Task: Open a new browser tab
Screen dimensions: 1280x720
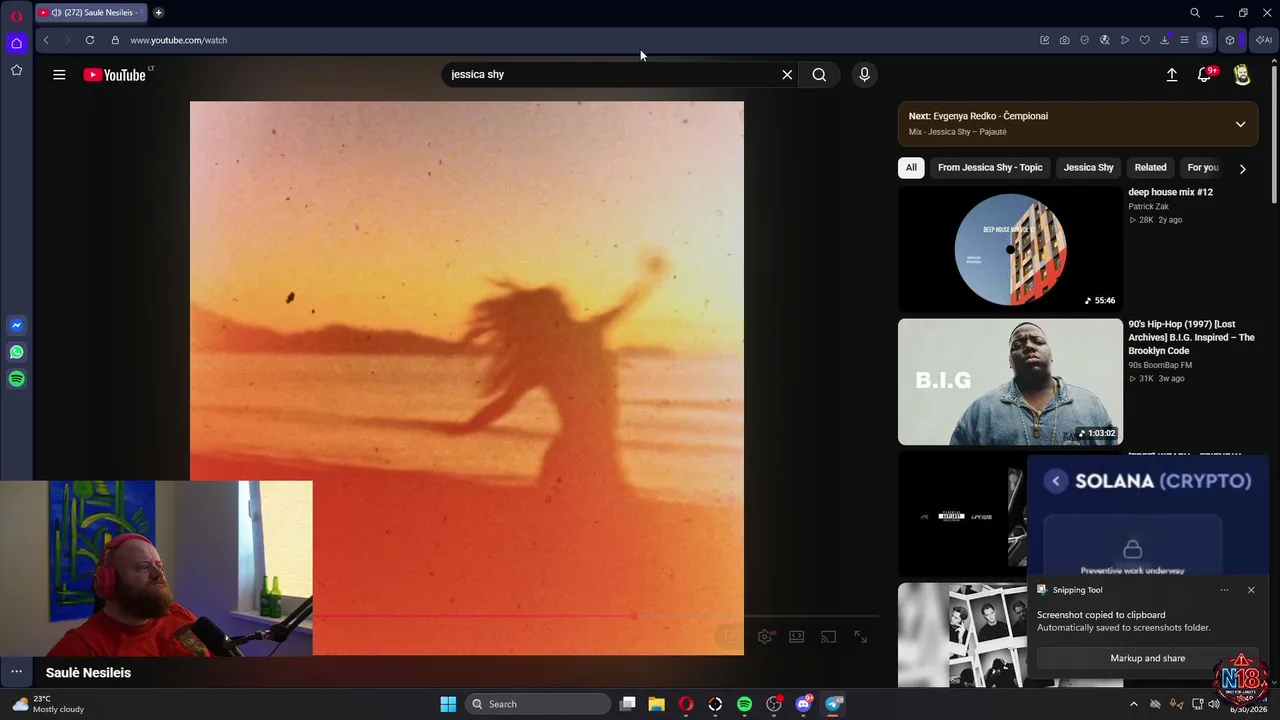Action: pos(158,13)
